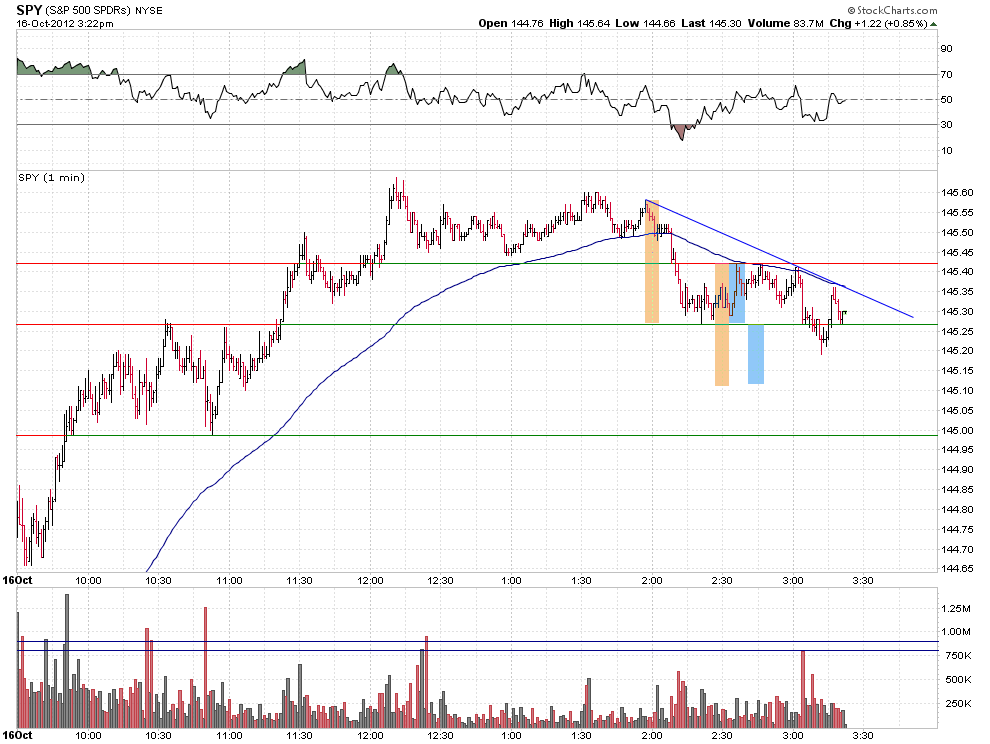The image size is (990, 744).
Task: Click the 144.85 price axis label
Action: [x=957, y=489]
